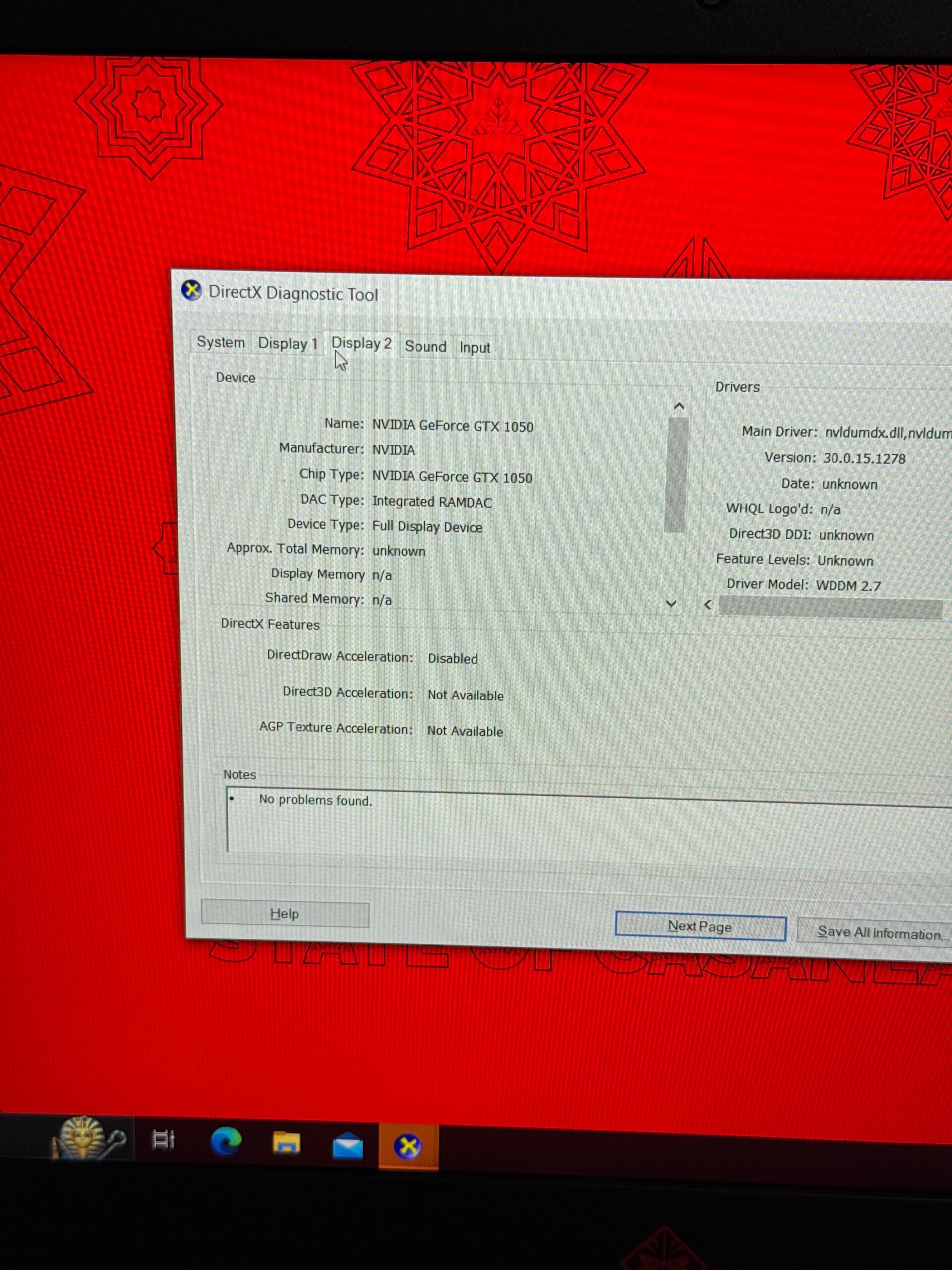Click the Device list scroll up arrow
This screenshot has width=952, height=1270.
[x=679, y=406]
